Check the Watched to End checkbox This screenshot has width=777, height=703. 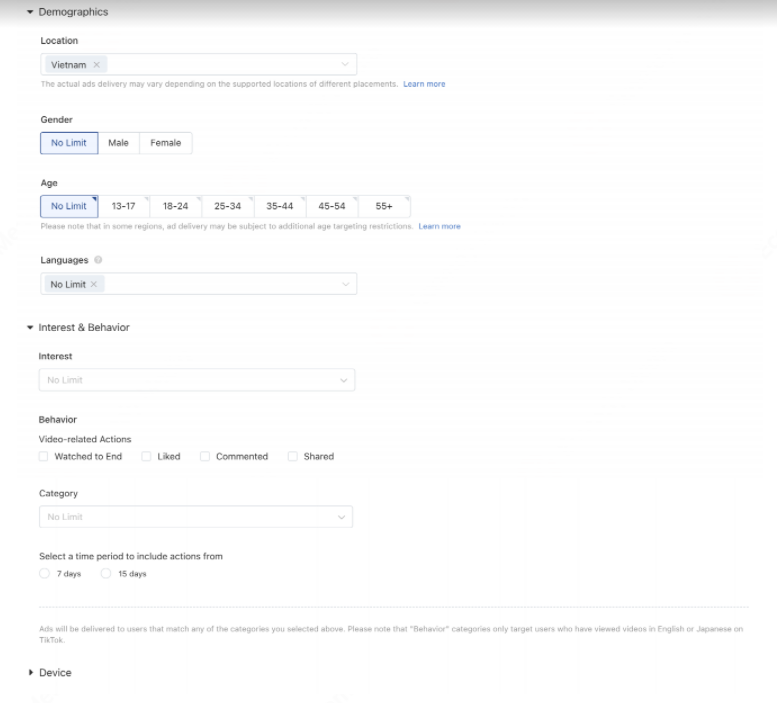(43, 457)
